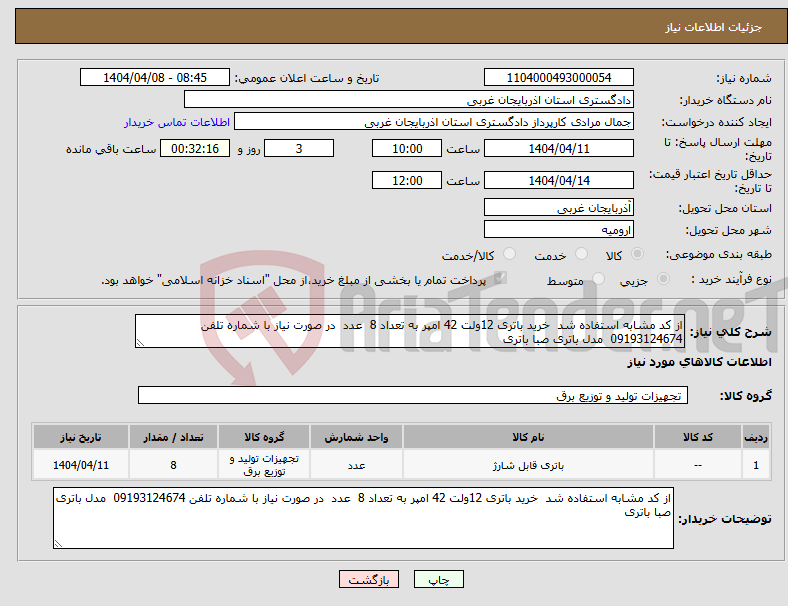Click the response deadline time 10:00 field
Screen dimensions: 788x606
407,148
